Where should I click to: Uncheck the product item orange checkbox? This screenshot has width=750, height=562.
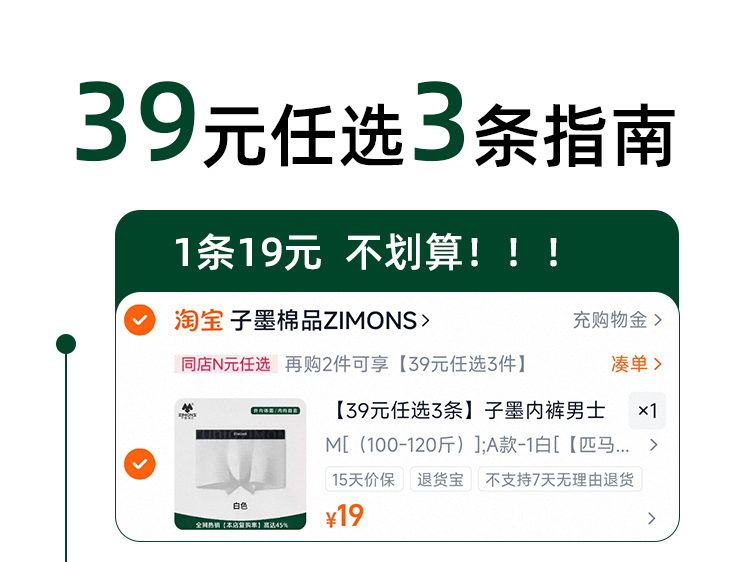pos(140,463)
